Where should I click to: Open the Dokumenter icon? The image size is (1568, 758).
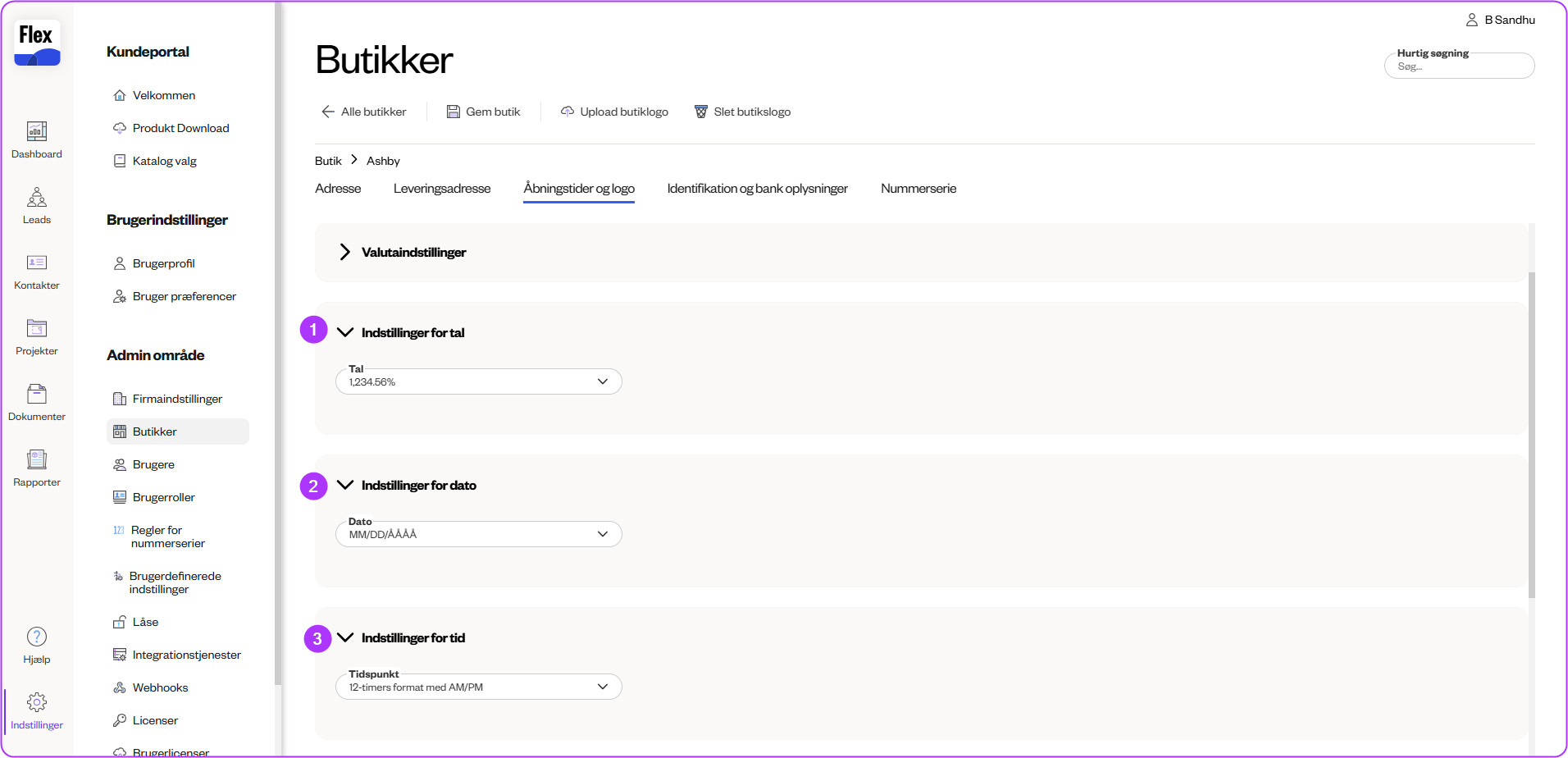coord(37,394)
